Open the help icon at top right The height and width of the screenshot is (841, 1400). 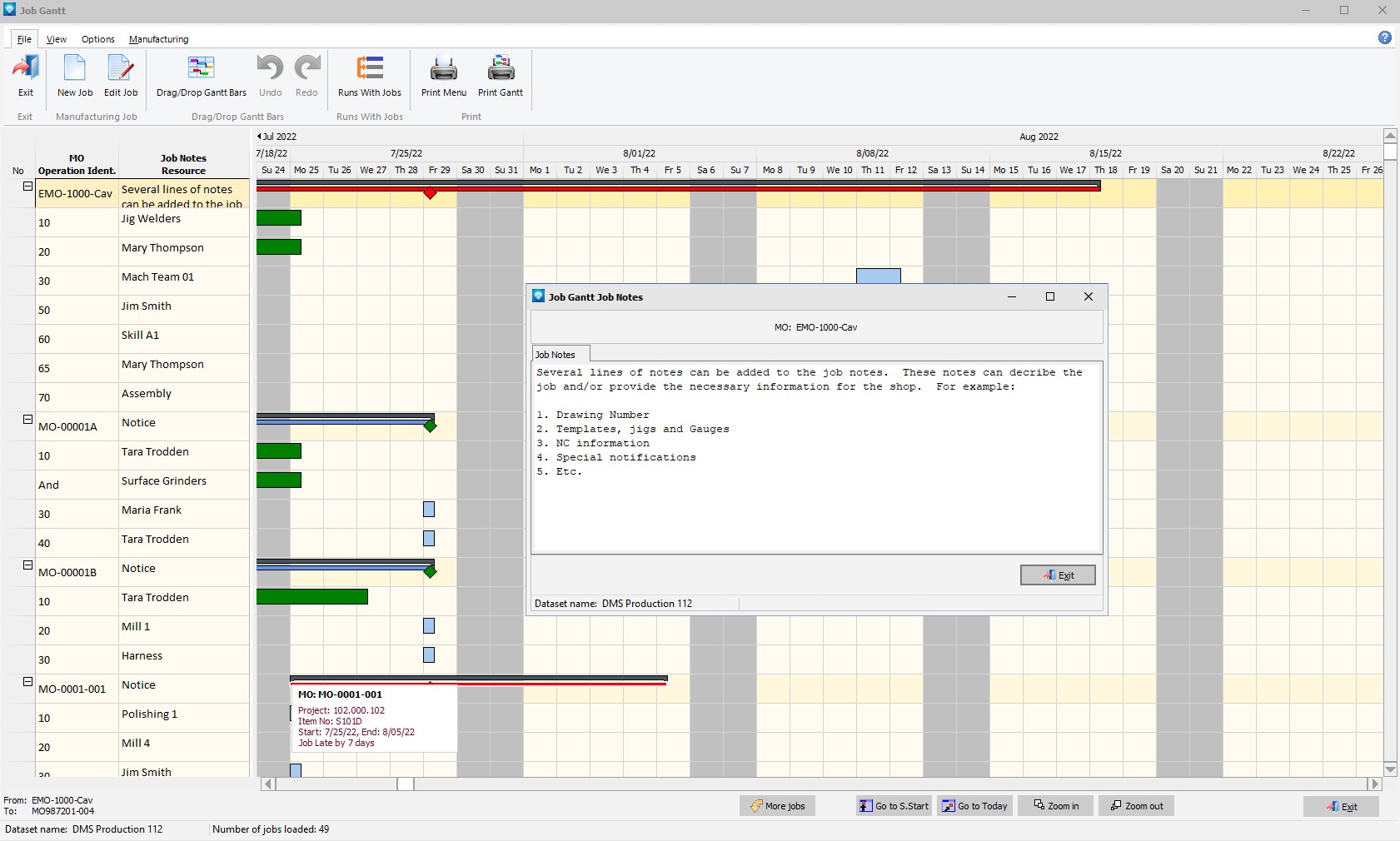click(1384, 37)
